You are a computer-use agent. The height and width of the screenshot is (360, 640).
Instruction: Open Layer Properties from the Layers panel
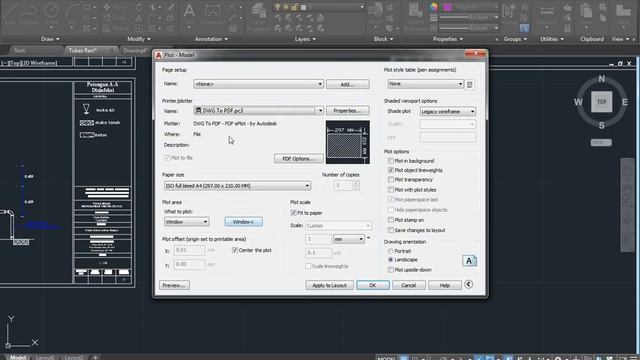[x=259, y=16]
